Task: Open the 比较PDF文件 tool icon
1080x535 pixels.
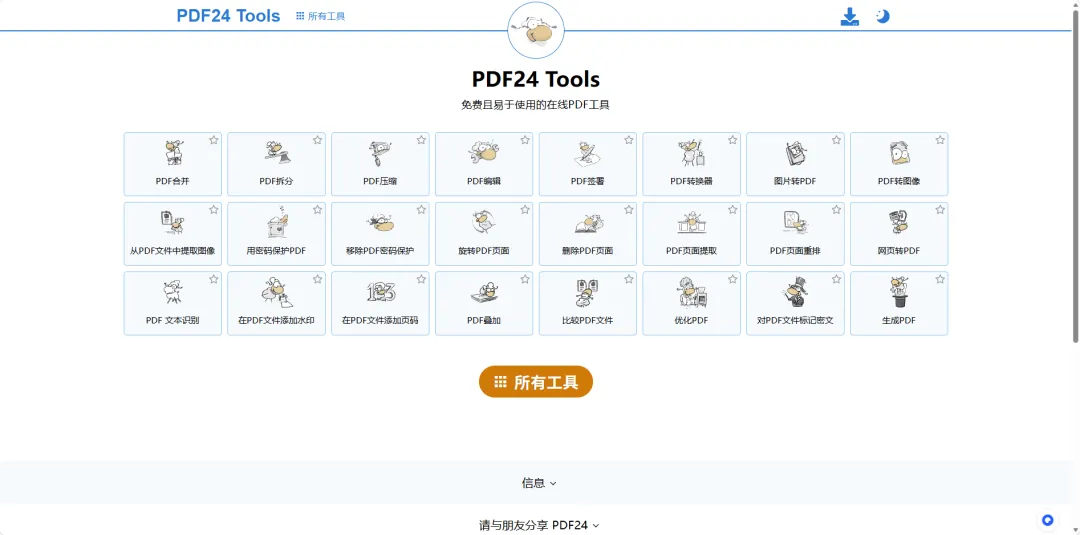Action: point(588,292)
